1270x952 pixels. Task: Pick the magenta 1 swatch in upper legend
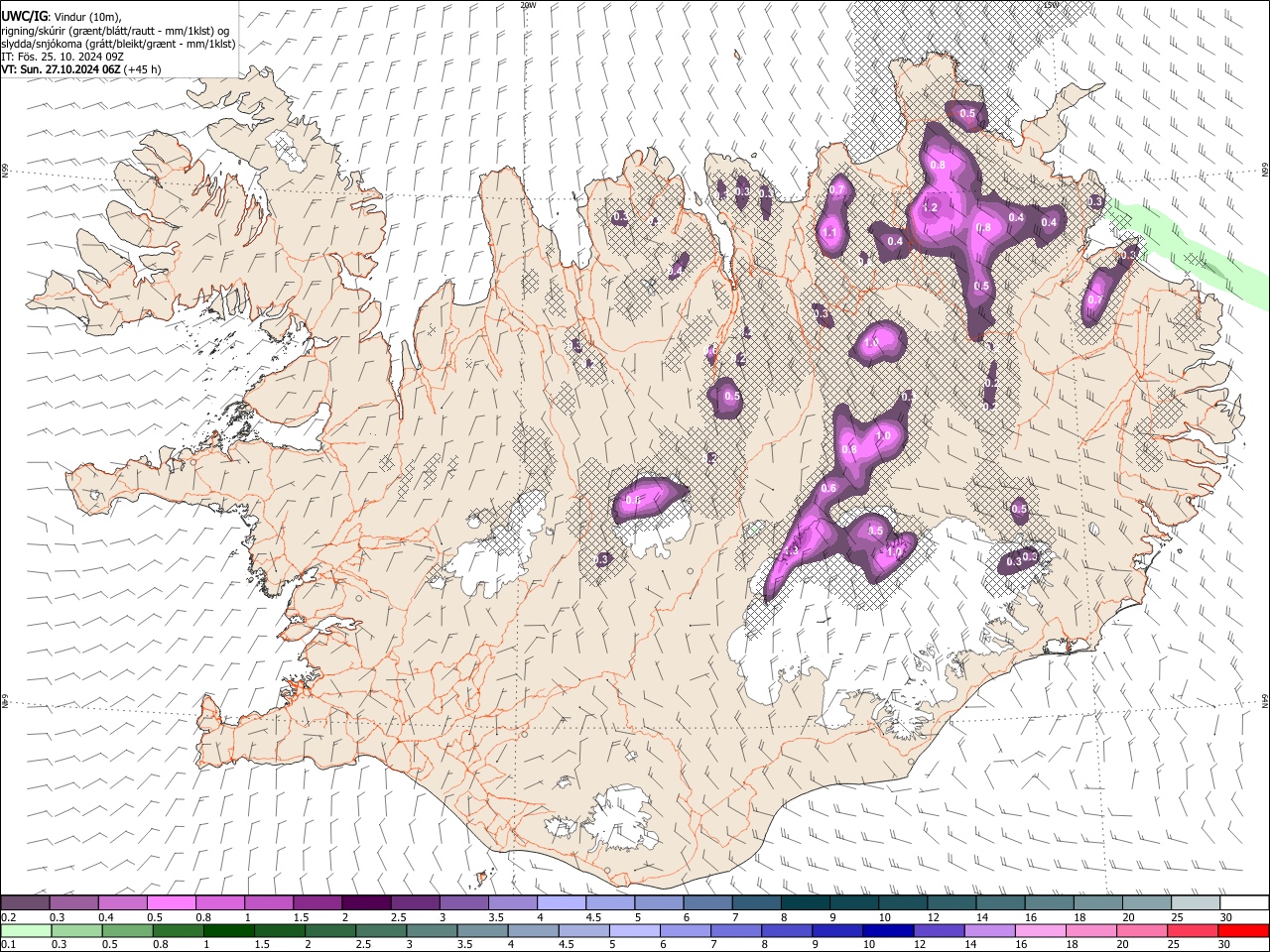[x=268, y=903]
